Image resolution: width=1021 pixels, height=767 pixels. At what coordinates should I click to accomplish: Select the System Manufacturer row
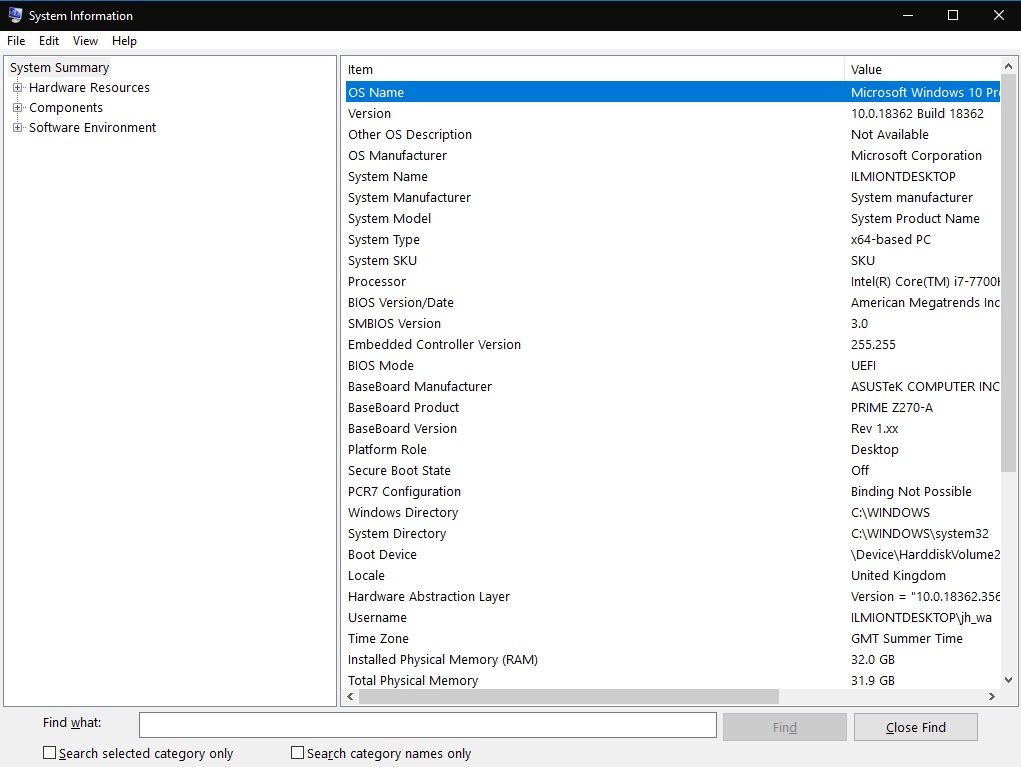pos(673,197)
